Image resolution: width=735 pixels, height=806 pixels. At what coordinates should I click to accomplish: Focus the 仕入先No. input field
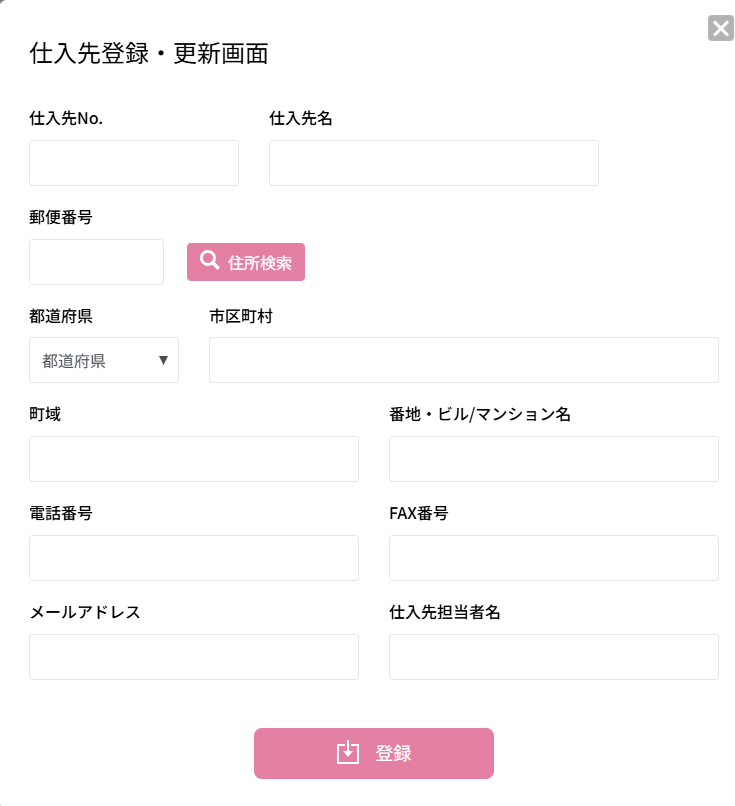134,163
